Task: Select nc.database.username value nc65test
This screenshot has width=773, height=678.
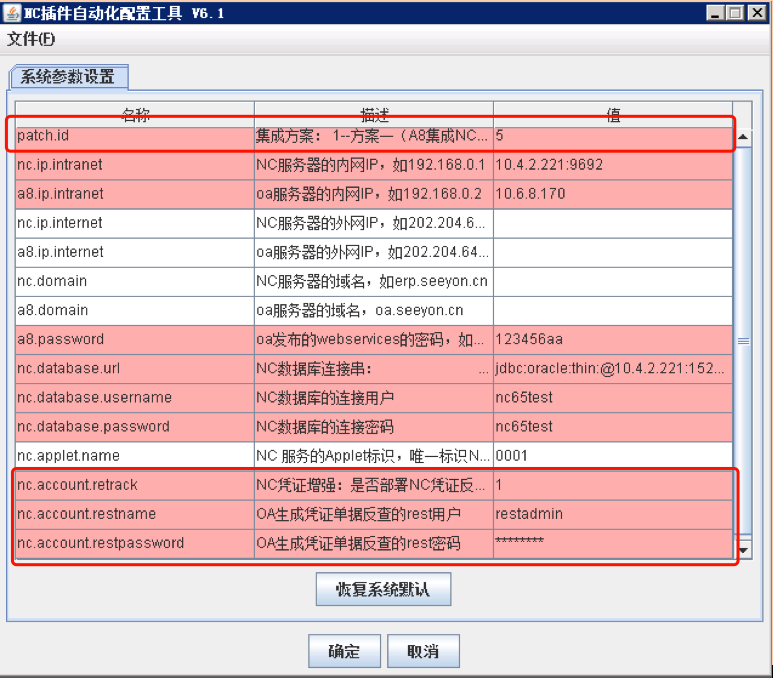Action: click(613, 398)
